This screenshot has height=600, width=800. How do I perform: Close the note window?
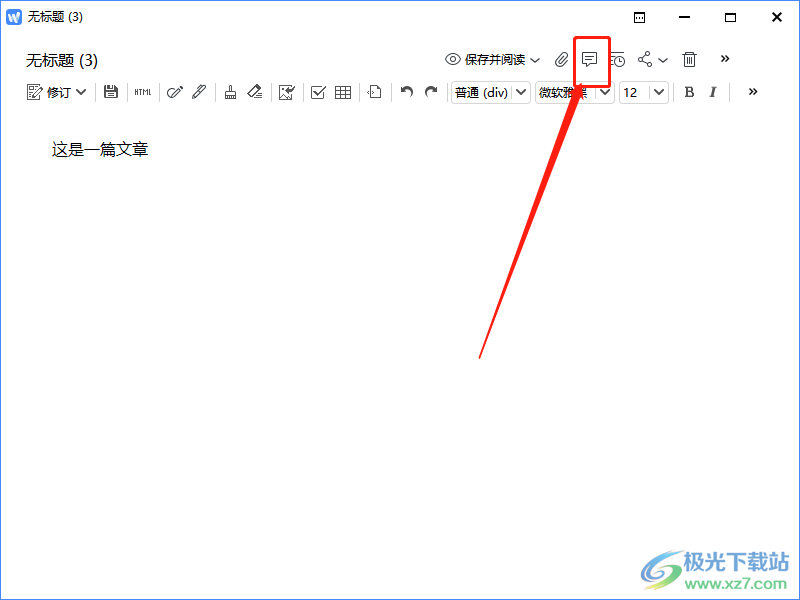(x=777, y=17)
